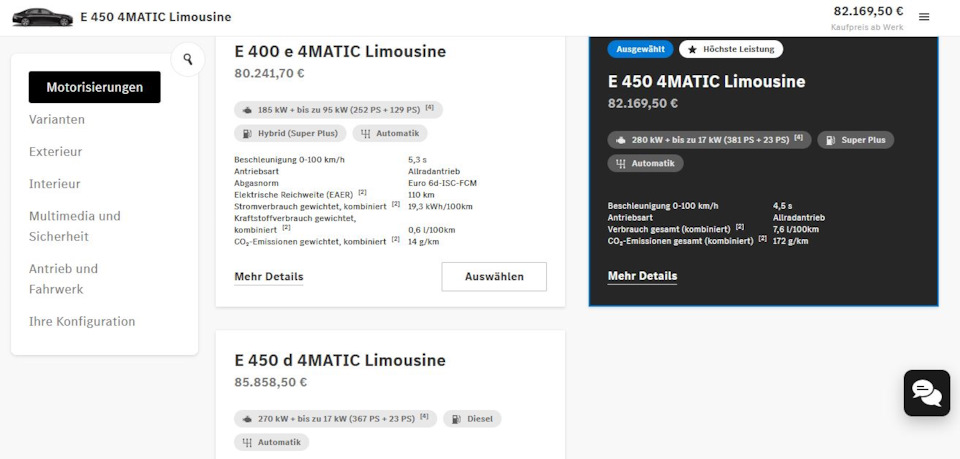Click the Höchste Leistung badge
The width and height of the screenshot is (960, 459).
coord(731,50)
